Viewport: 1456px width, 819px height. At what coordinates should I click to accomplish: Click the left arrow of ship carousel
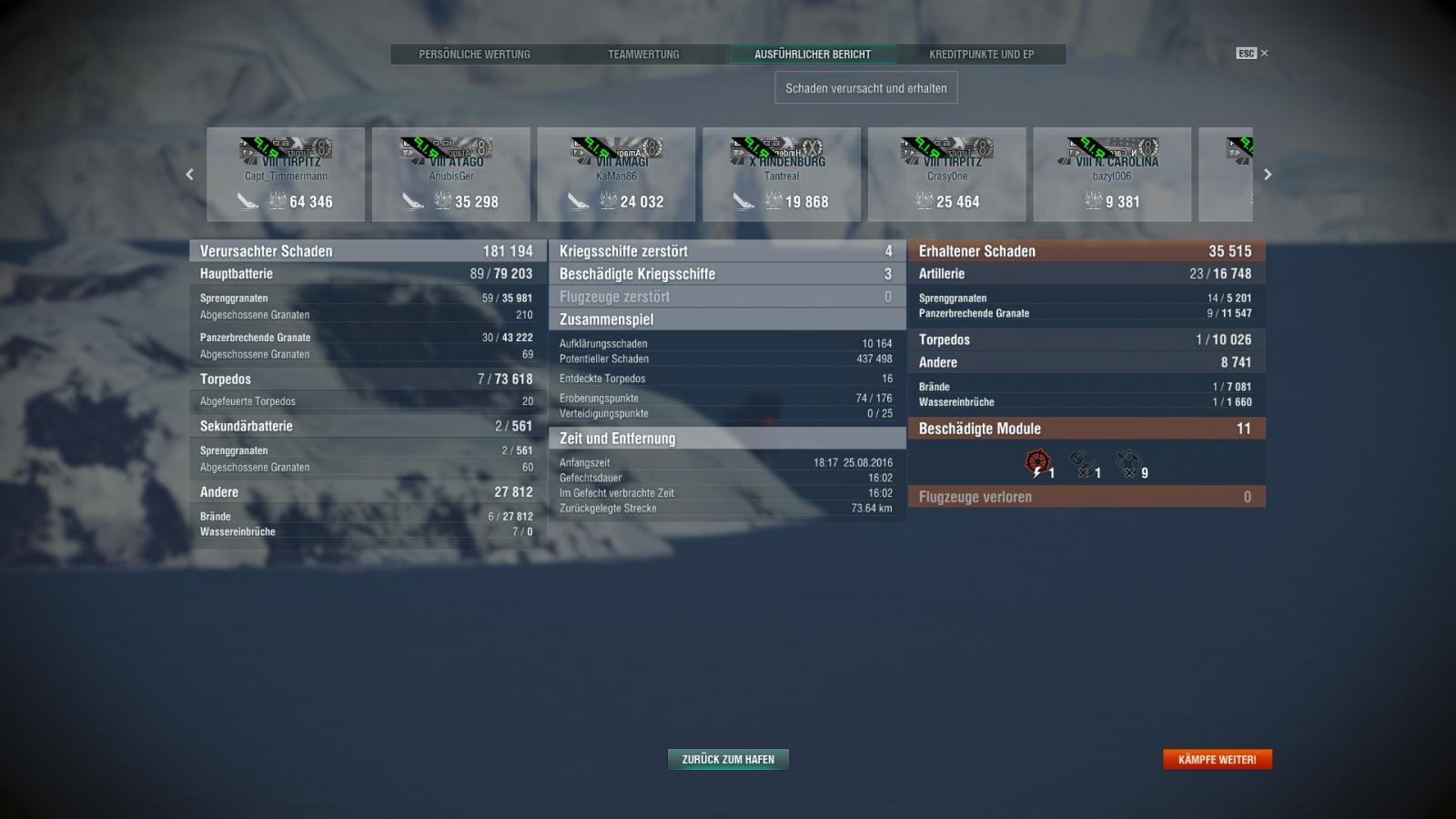click(189, 175)
